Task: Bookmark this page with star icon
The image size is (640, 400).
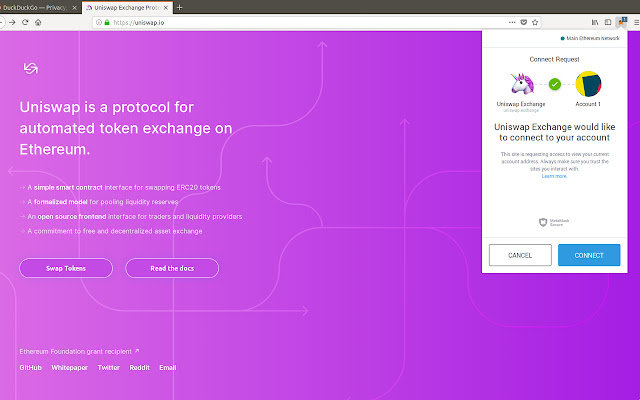Action: [535, 22]
